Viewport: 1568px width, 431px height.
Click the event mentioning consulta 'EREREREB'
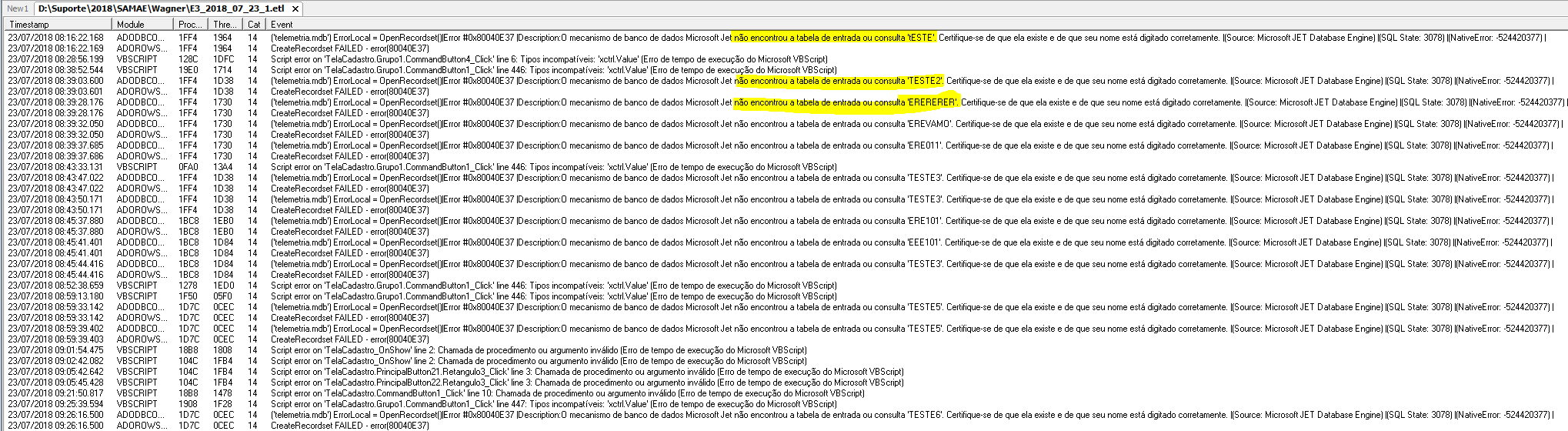coord(919,102)
